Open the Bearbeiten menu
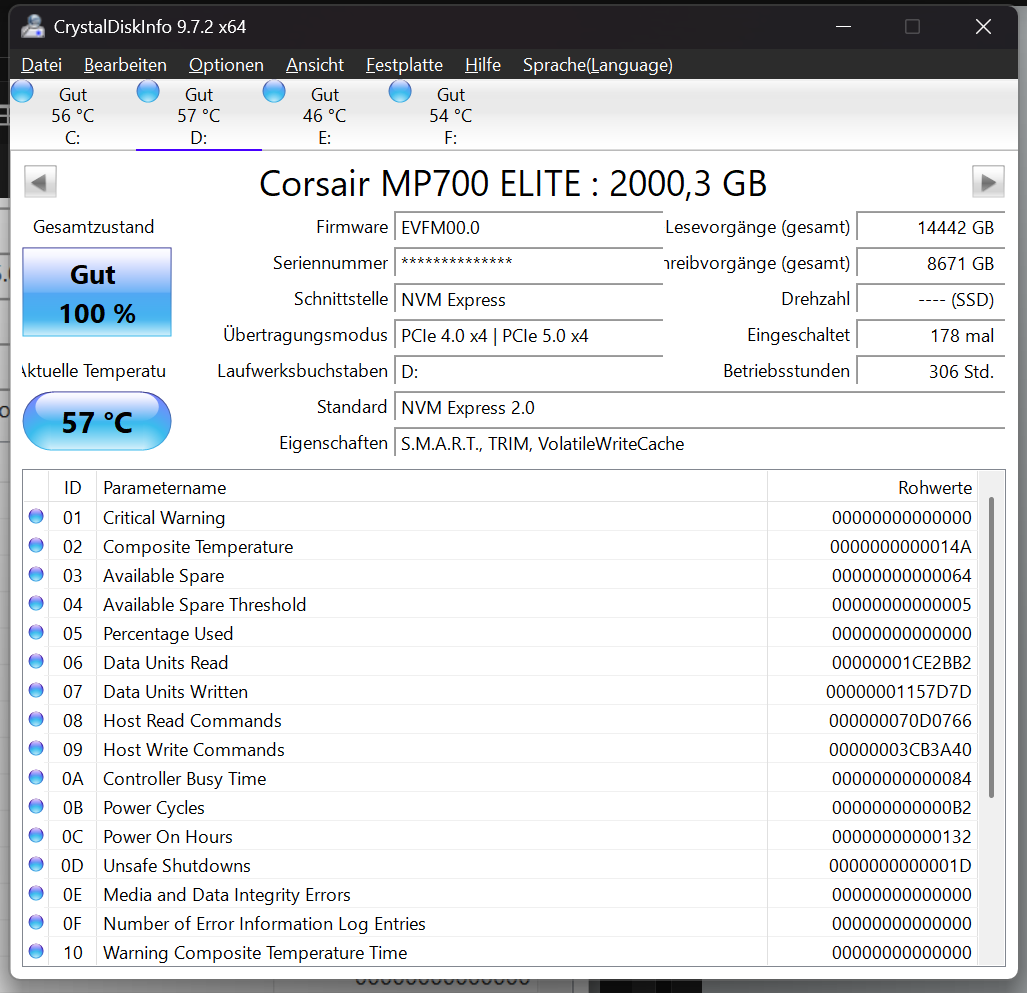Screen dimensions: 1027x993 click(125, 65)
